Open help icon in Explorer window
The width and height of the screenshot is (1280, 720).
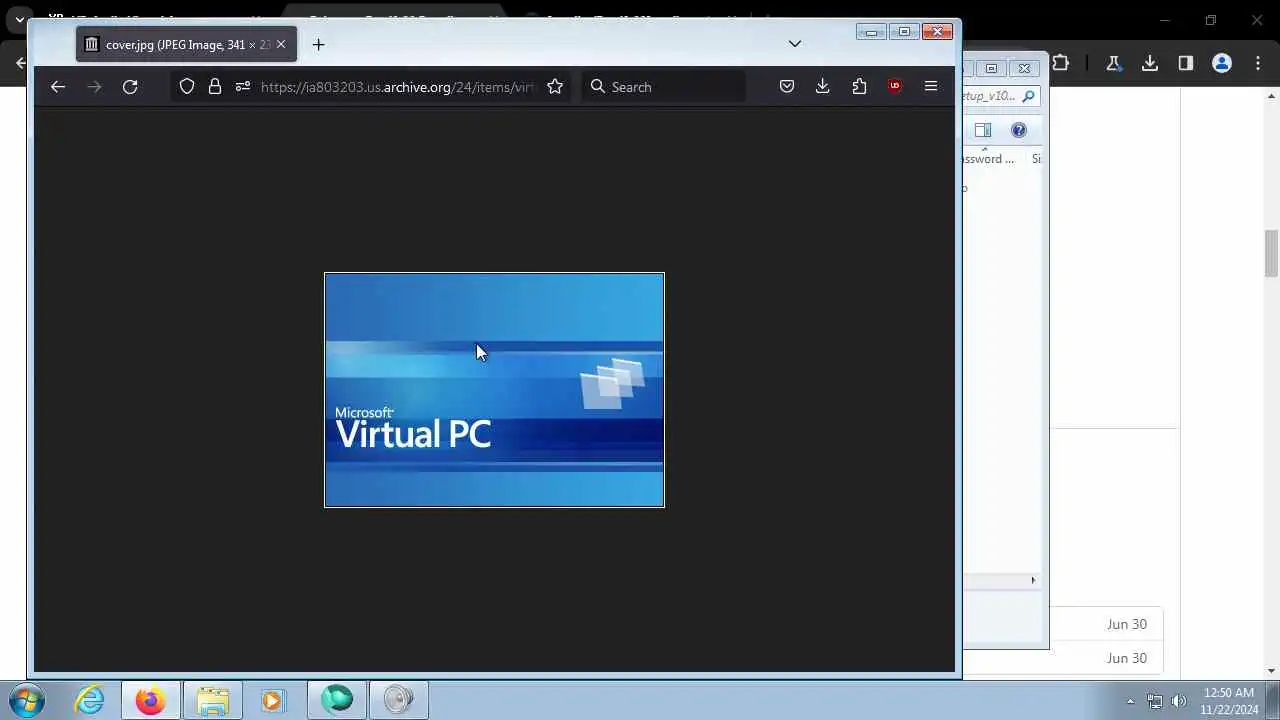pyautogui.click(x=1019, y=130)
